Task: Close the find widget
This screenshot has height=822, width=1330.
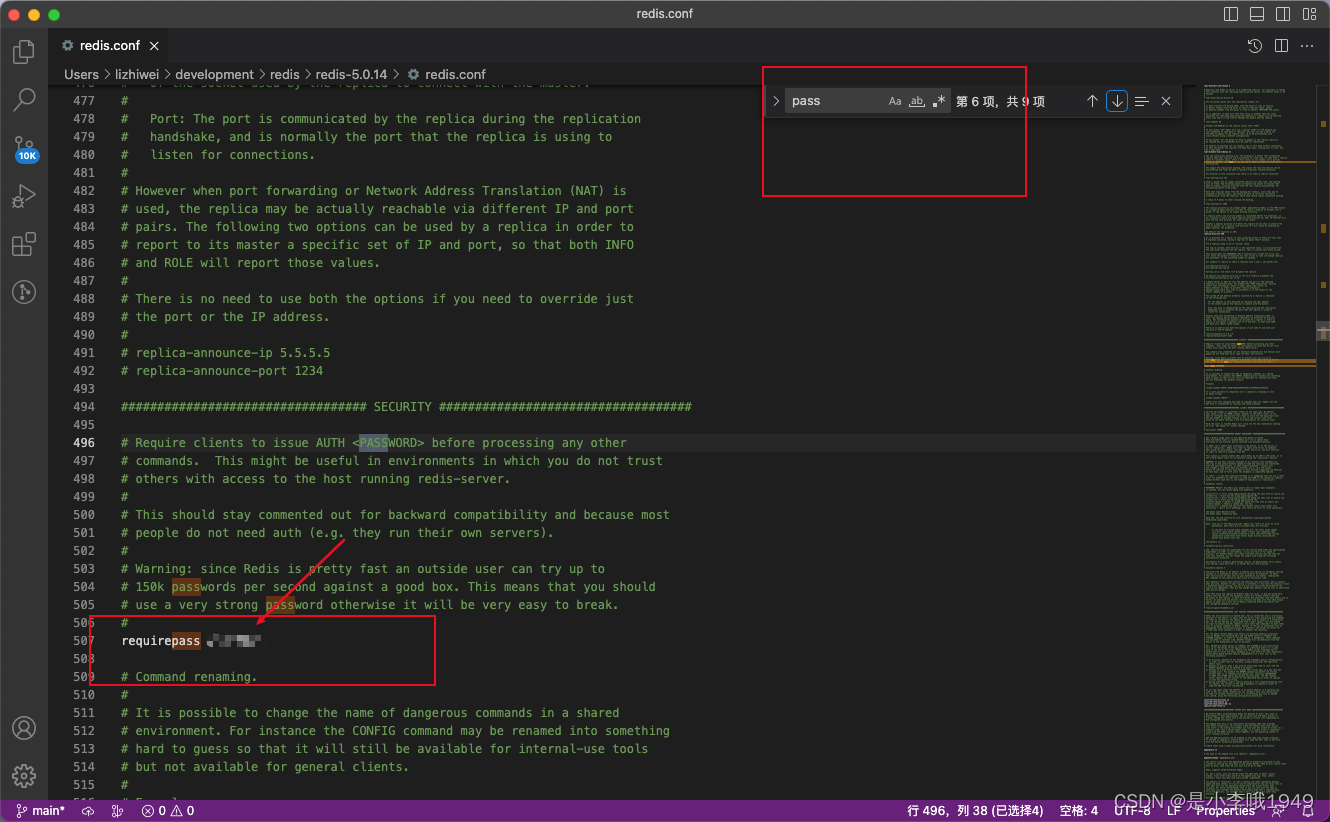Action: click(1166, 101)
